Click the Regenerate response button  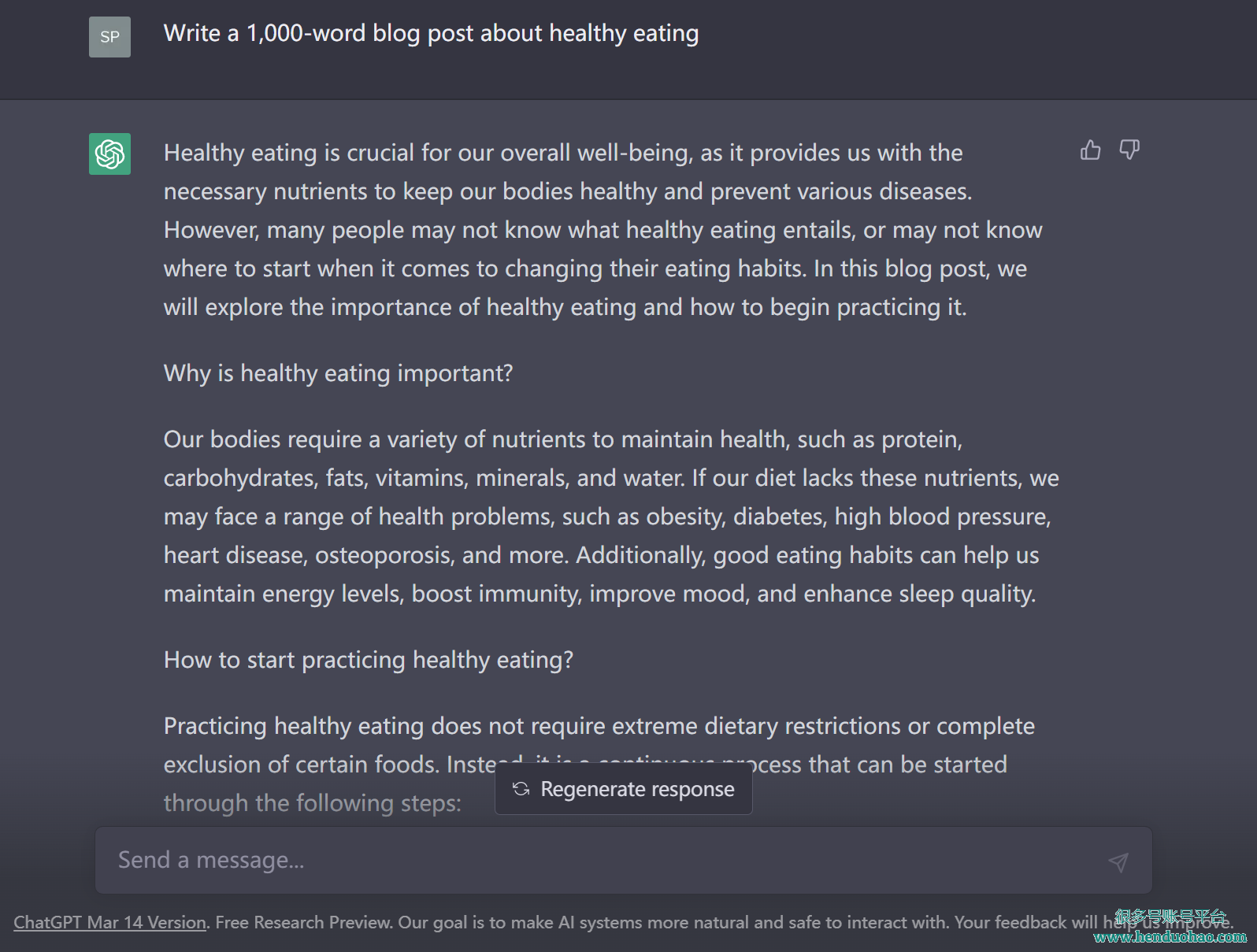tap(624, 789)
